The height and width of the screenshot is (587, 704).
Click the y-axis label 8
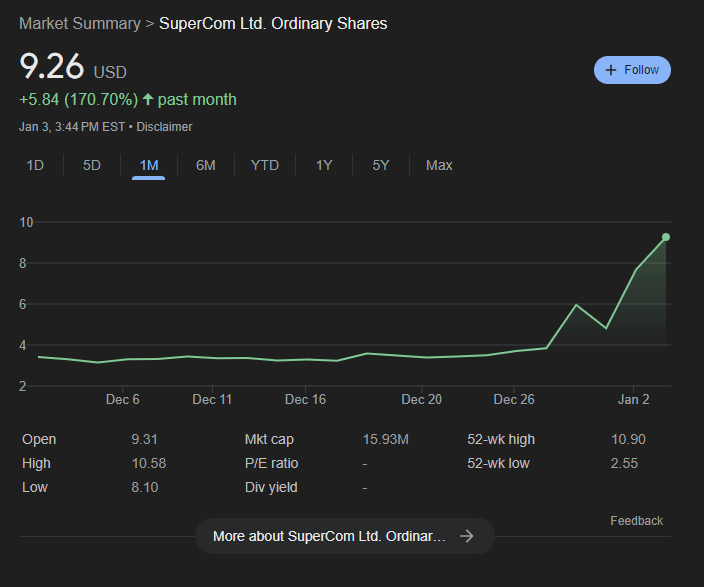22,263
